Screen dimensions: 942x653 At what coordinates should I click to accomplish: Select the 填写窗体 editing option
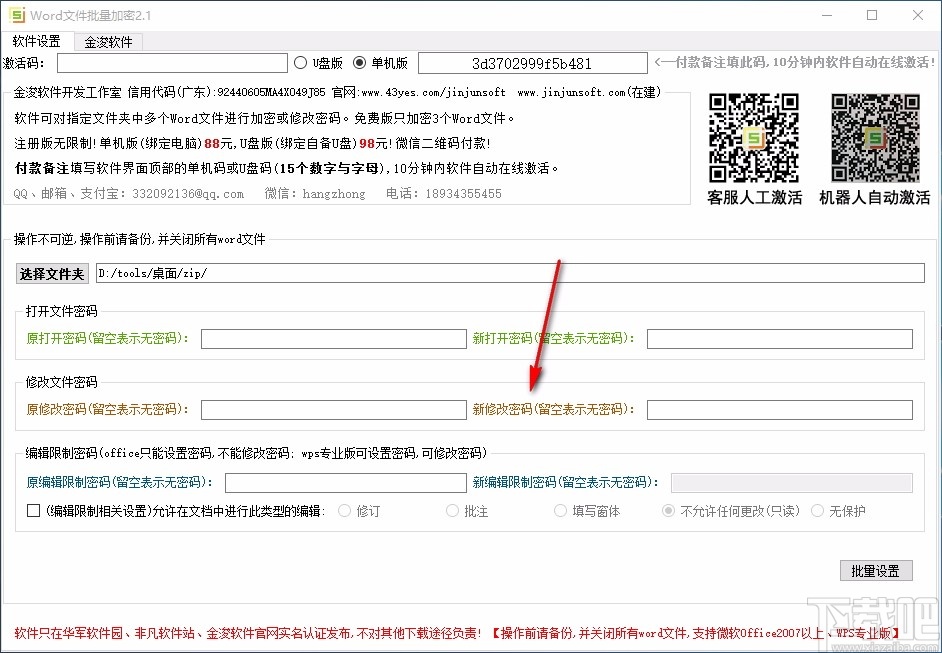click(560, 510)
